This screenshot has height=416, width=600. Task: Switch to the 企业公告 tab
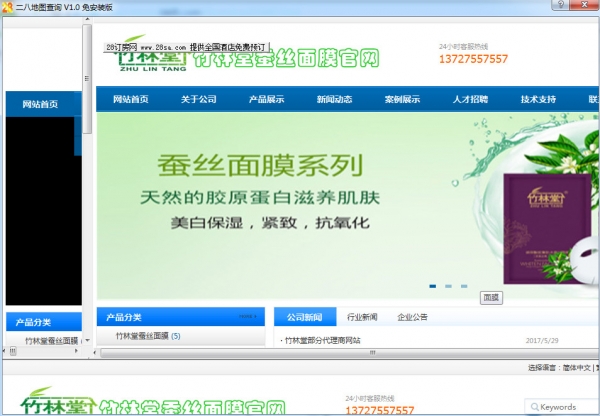click(412, 317)
